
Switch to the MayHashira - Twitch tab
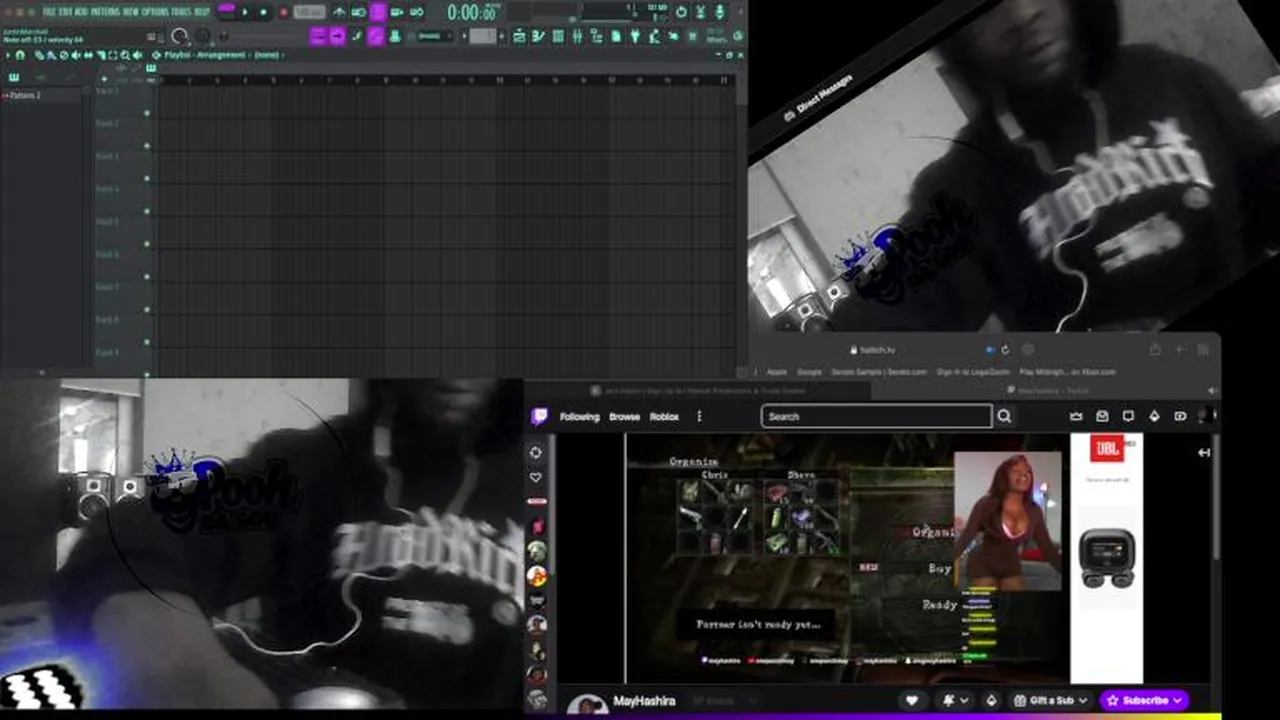(x=1048, y=390)
